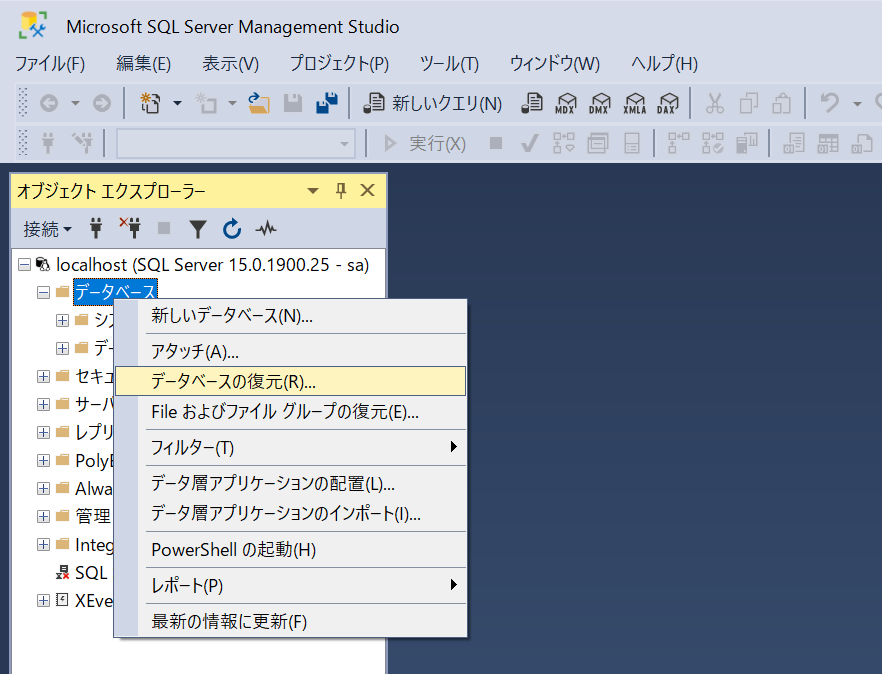882x674 pixels.
Task: Expand the PolyBase folder node
Action: pyautogui.click(x=43, y=460)
